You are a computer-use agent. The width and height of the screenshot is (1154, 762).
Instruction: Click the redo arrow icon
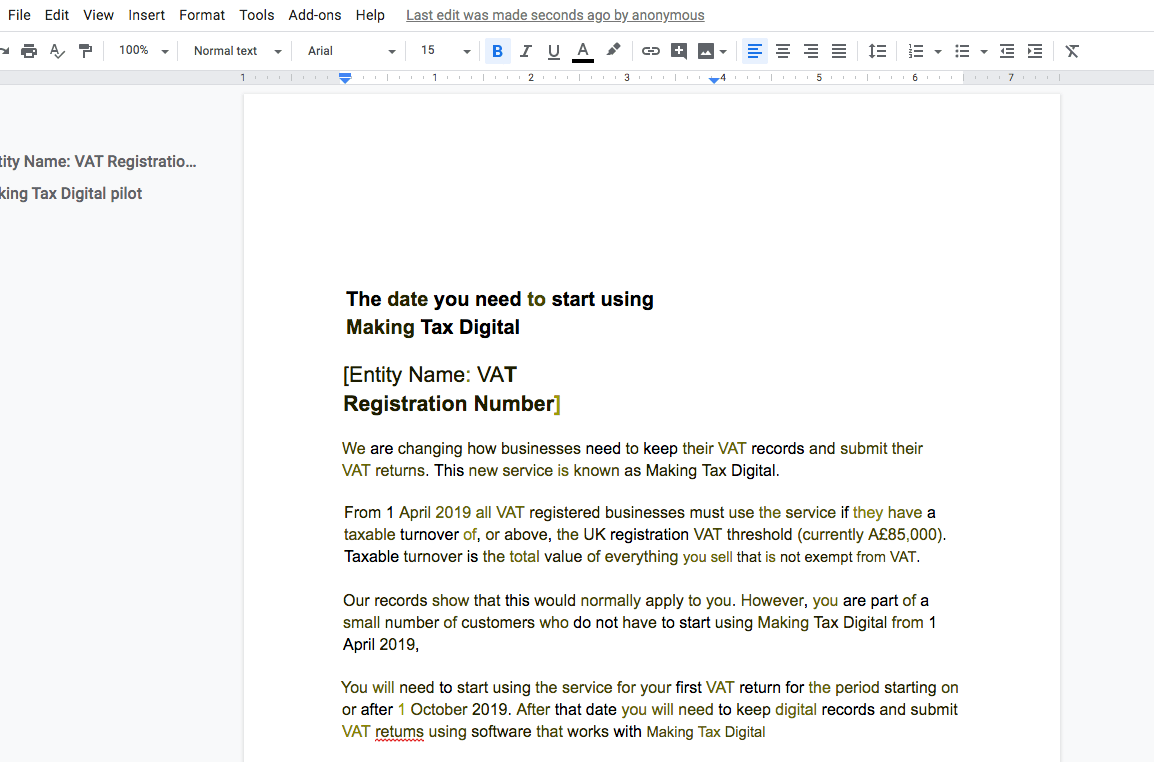pos(4,51)
